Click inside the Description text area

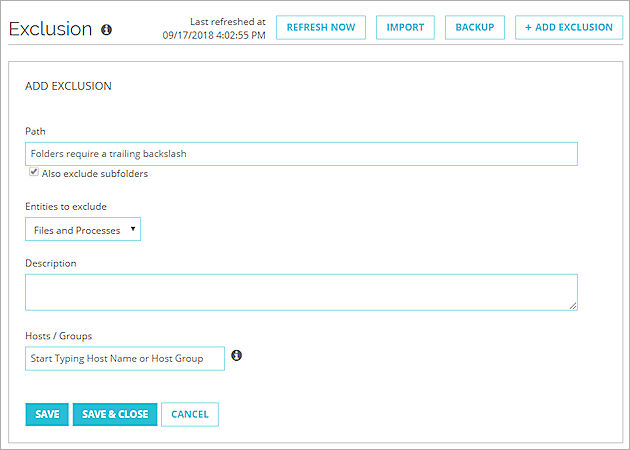(x=301, y=292)
